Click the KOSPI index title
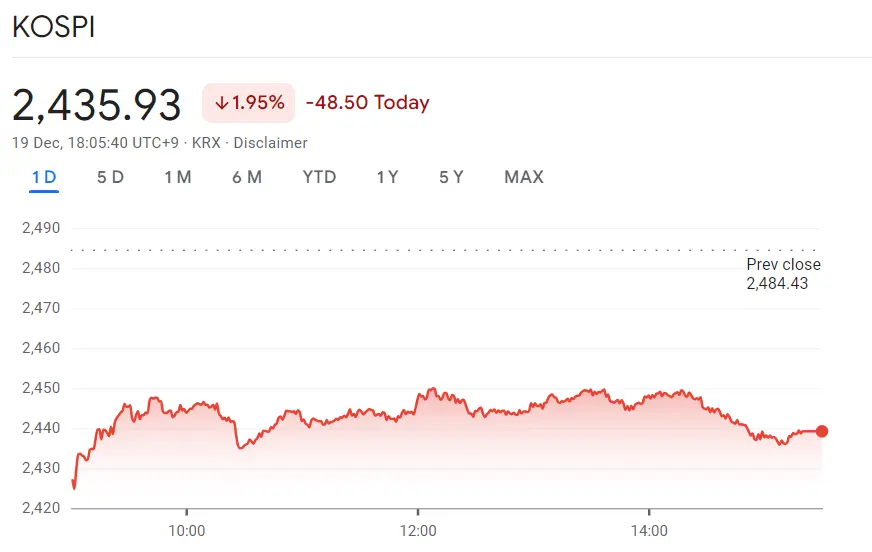 [53, 28]
